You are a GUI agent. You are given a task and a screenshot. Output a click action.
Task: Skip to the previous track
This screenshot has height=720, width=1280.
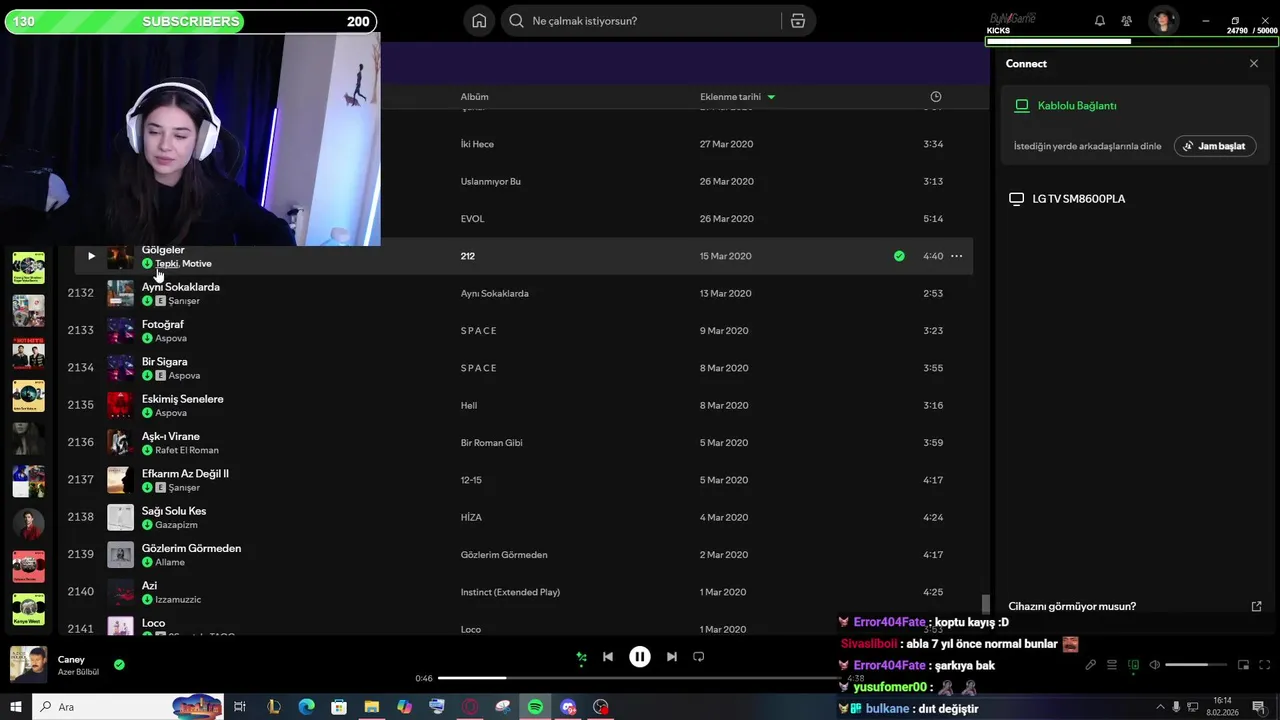(608, 657)
